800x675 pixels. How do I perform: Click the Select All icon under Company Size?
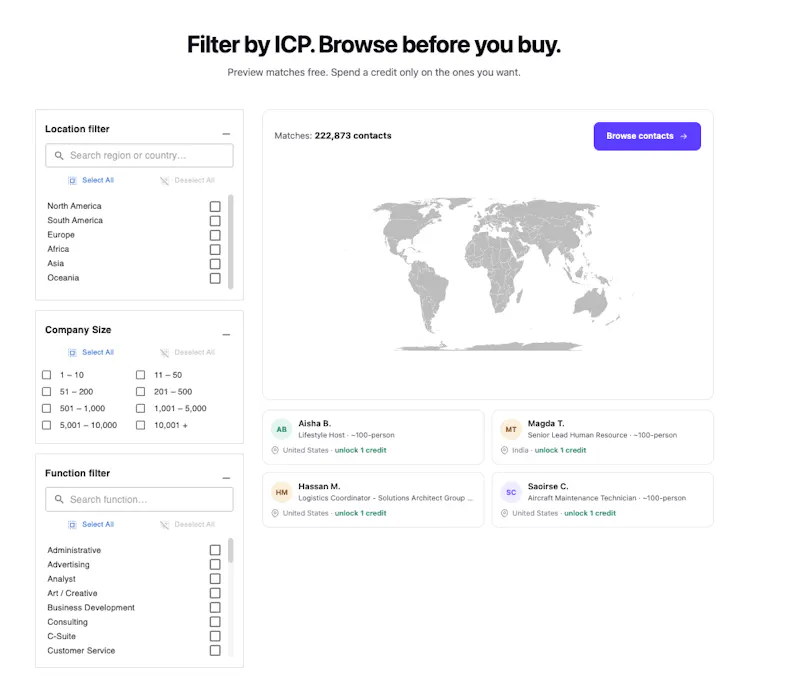(x=72, y=352)
